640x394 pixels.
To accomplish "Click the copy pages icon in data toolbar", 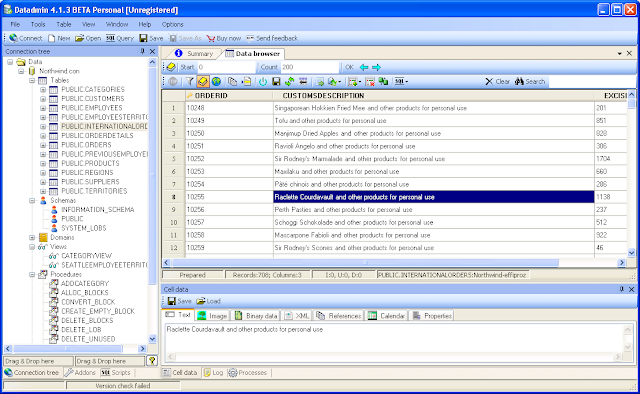I will click(233, 82).
